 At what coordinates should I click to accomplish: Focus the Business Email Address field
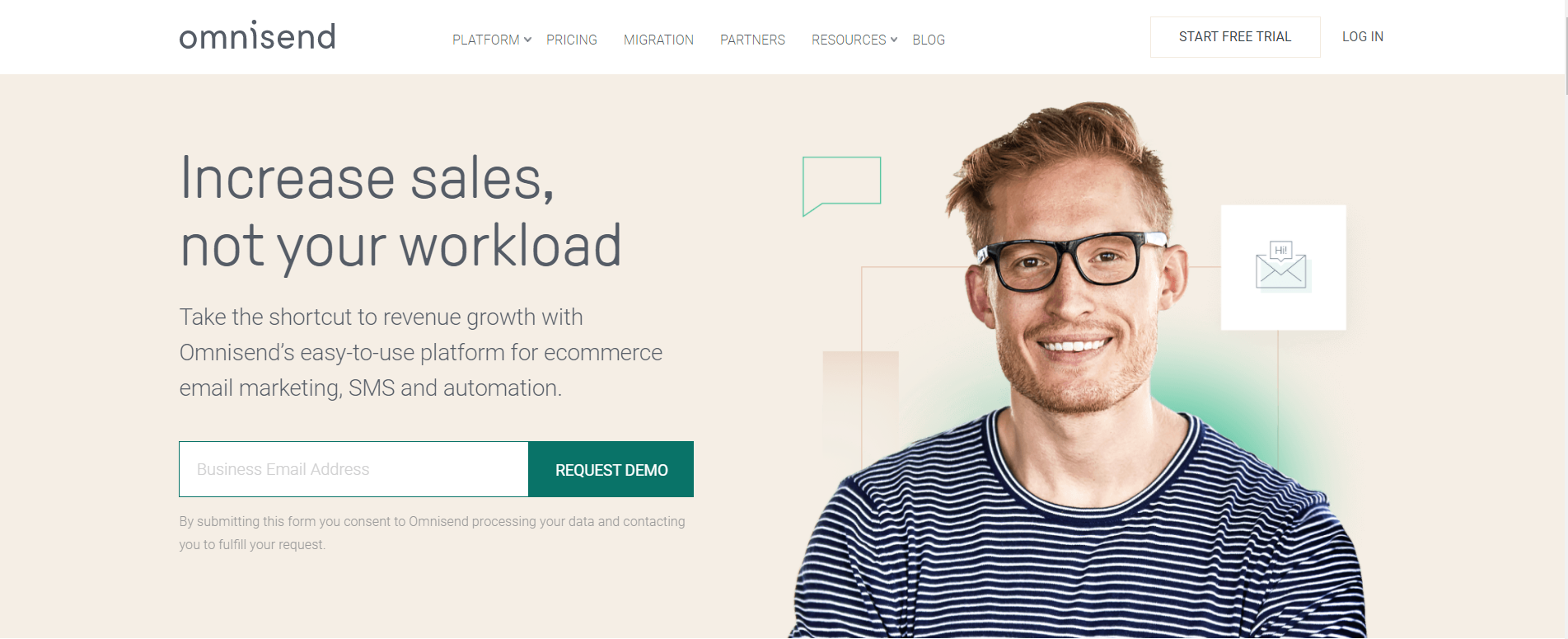coord(353,469)
